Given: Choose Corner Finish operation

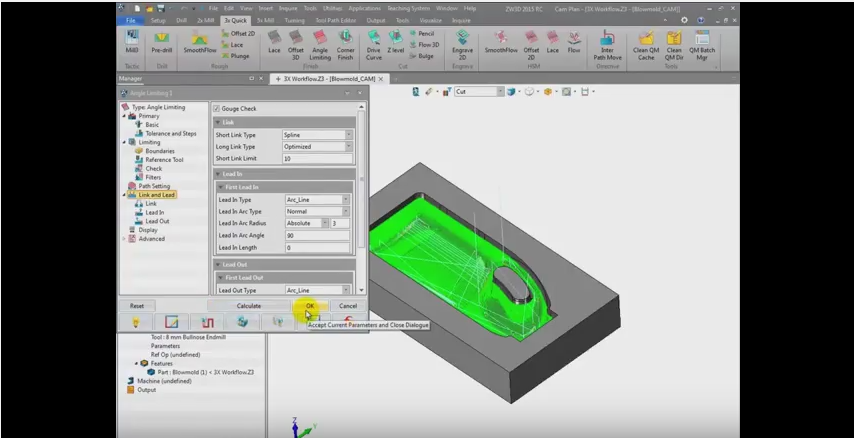Looking at the screenshot, I should point(345,45).
